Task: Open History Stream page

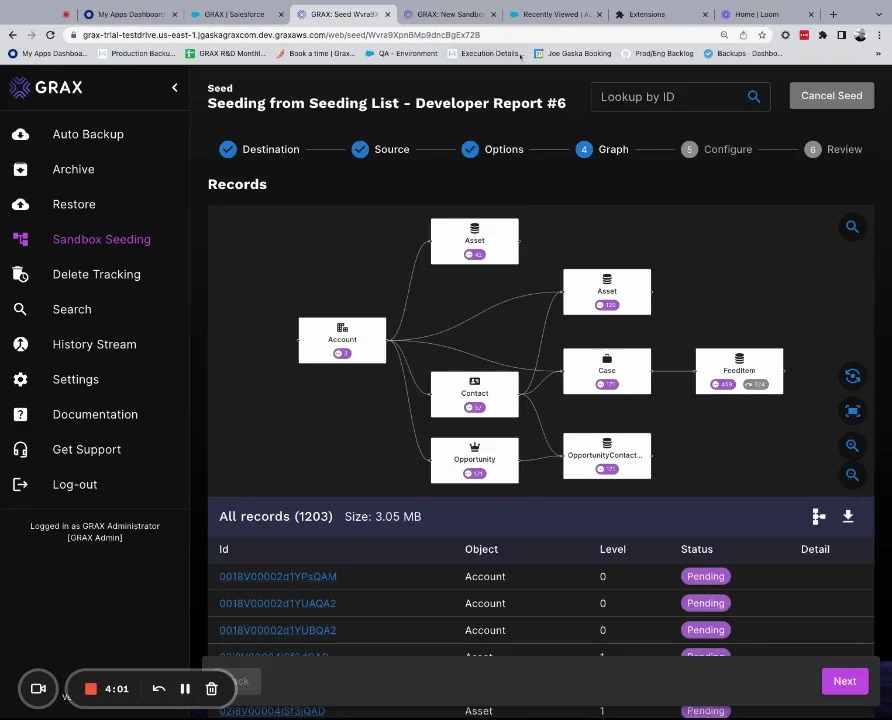Action: click(x=94, y=345)
